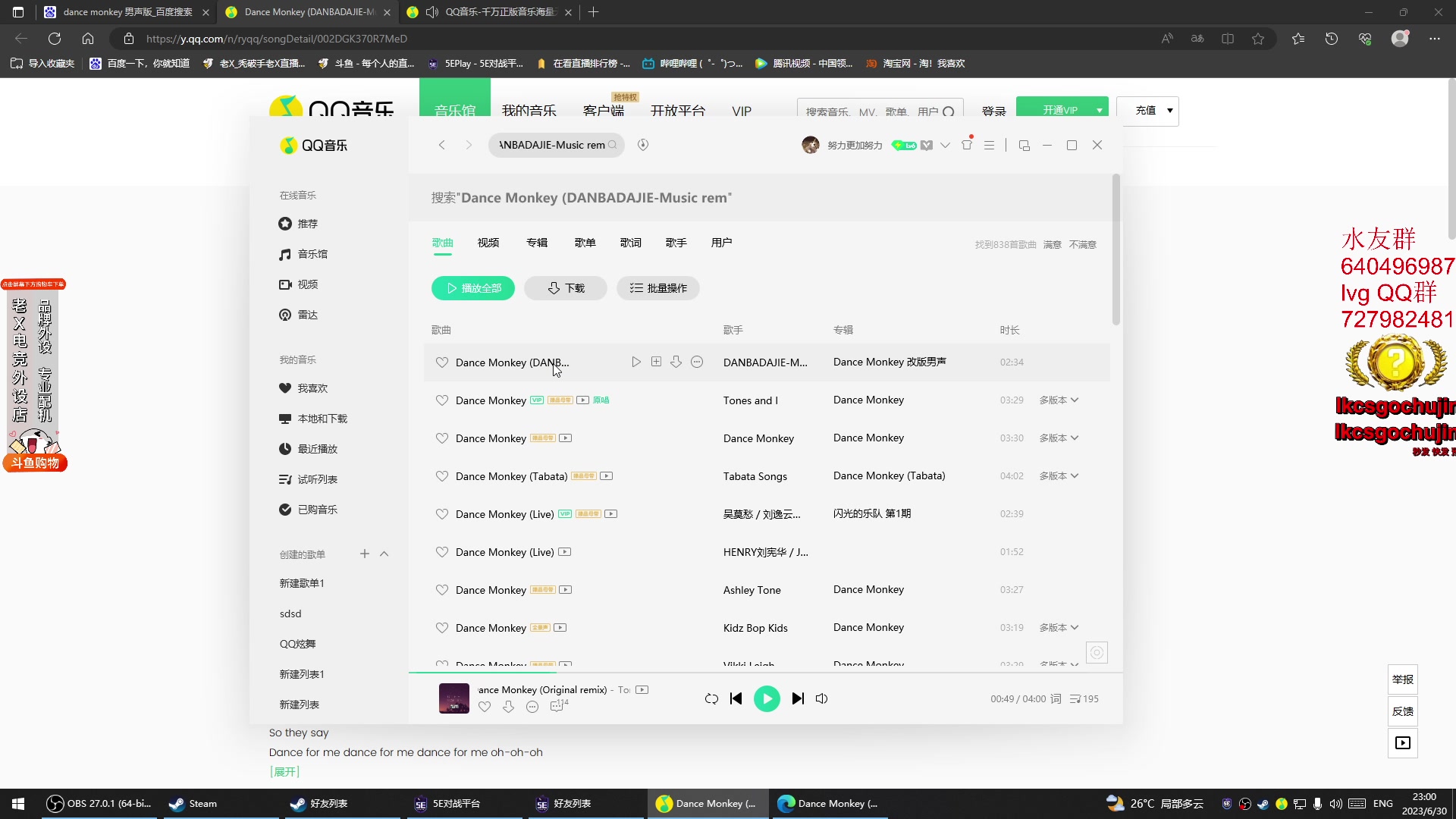1456x819 pixels.
Task: Switch to the 歌手 search results tab
Action: [x=676, y=243]
